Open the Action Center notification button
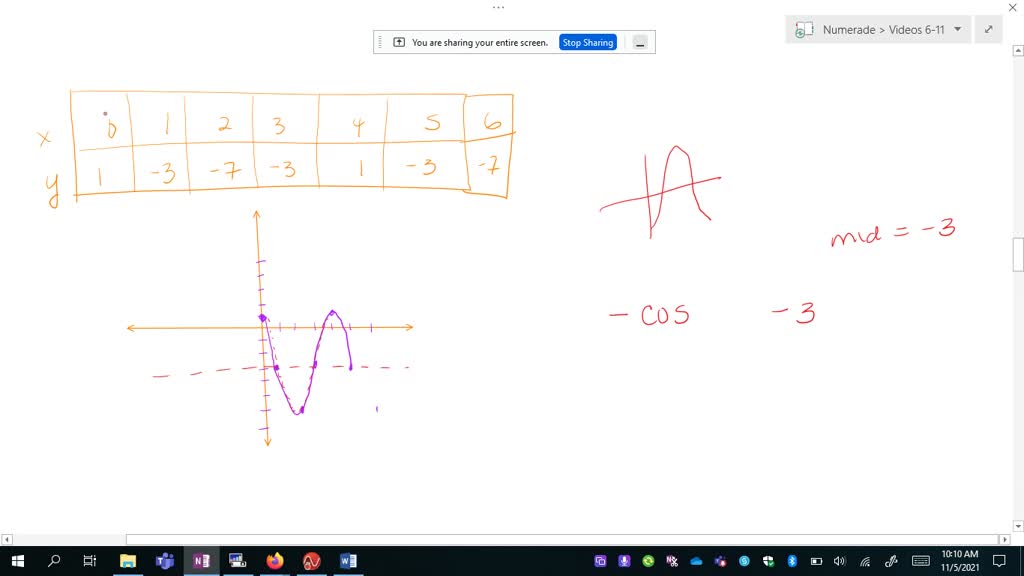This screenshot has width=1024, height=576. click(x=999, y=560)
